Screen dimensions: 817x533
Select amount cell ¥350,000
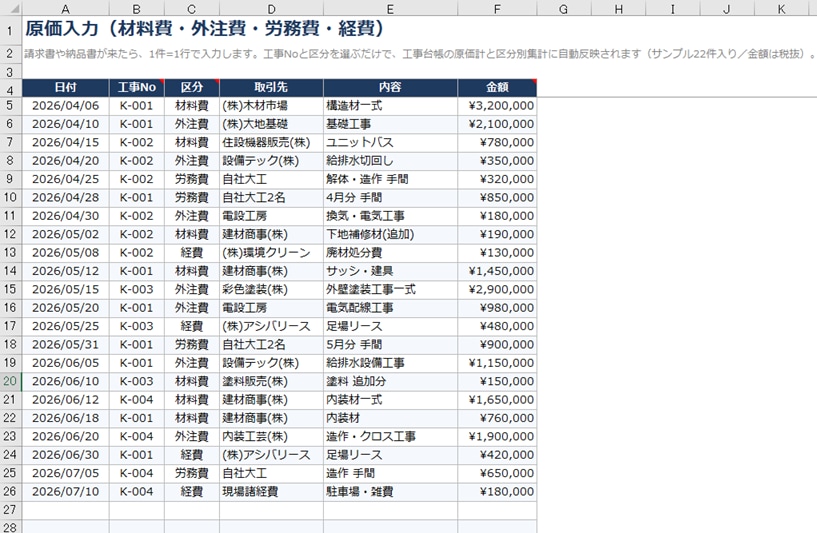tap(497, 160)
